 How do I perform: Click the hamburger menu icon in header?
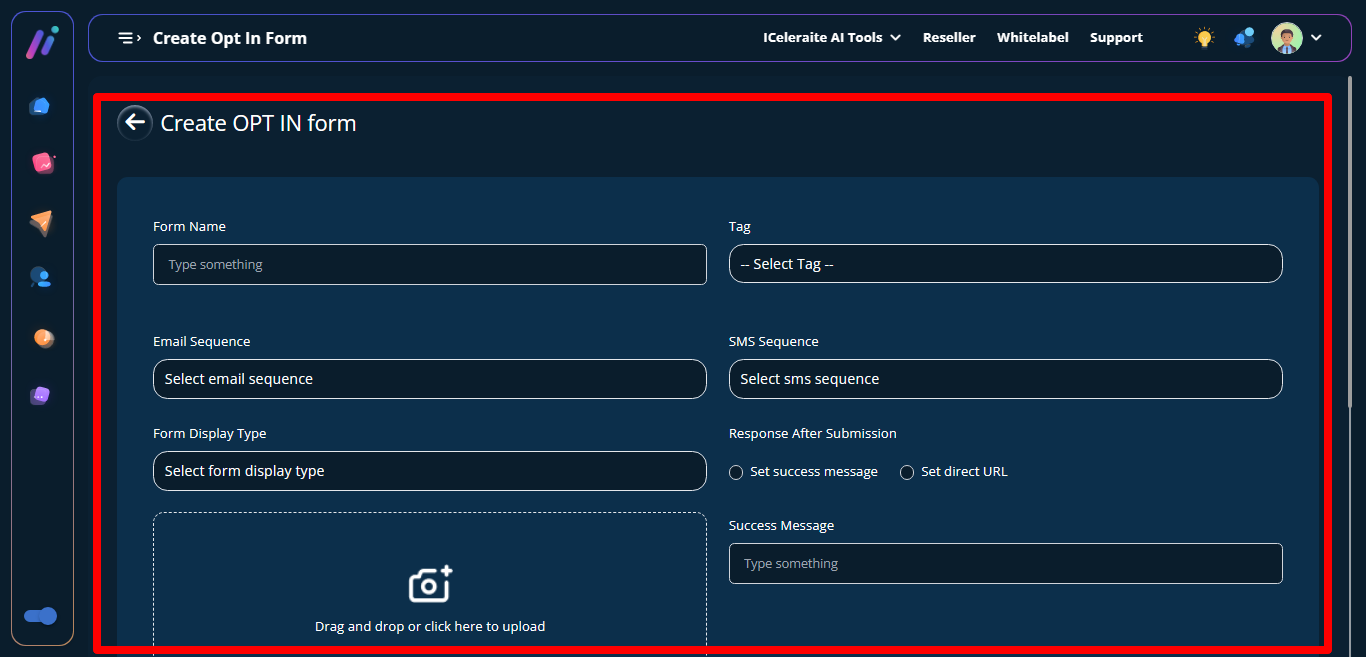pyautogui.click(x=128, y=38)
